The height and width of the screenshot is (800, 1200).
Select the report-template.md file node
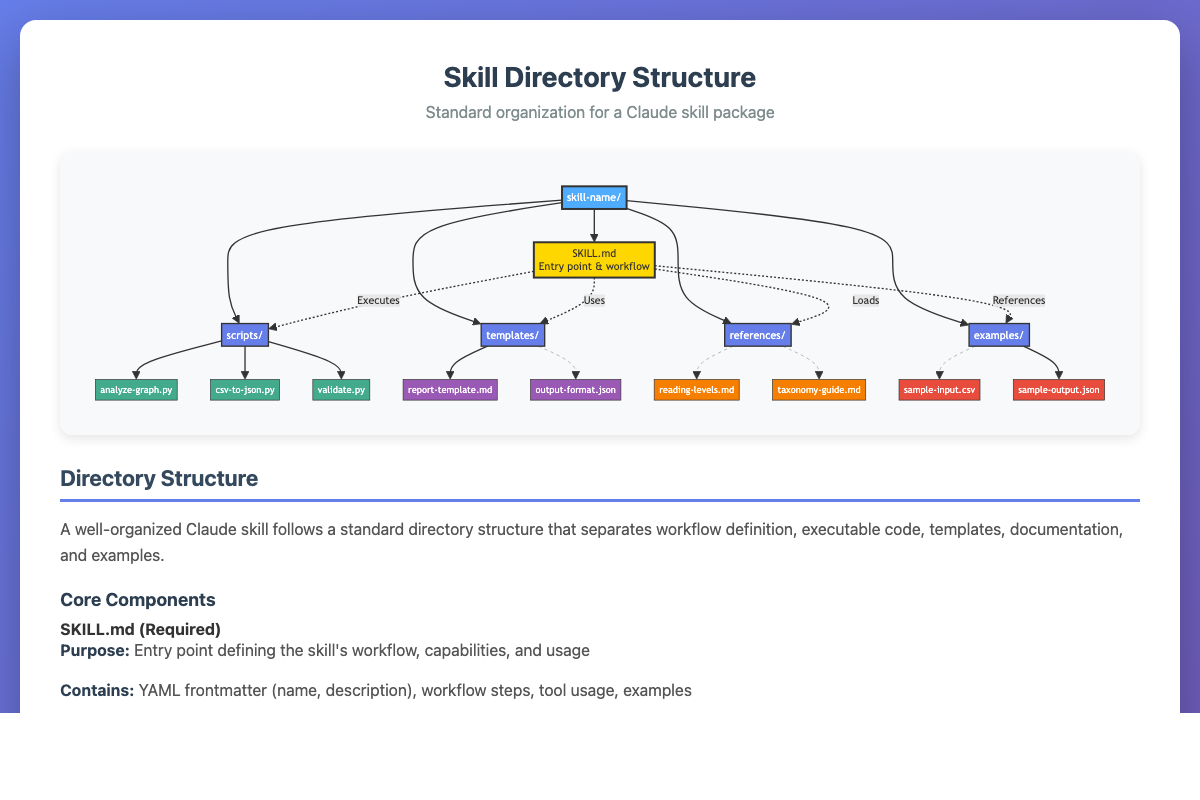[x=450, y=390]
